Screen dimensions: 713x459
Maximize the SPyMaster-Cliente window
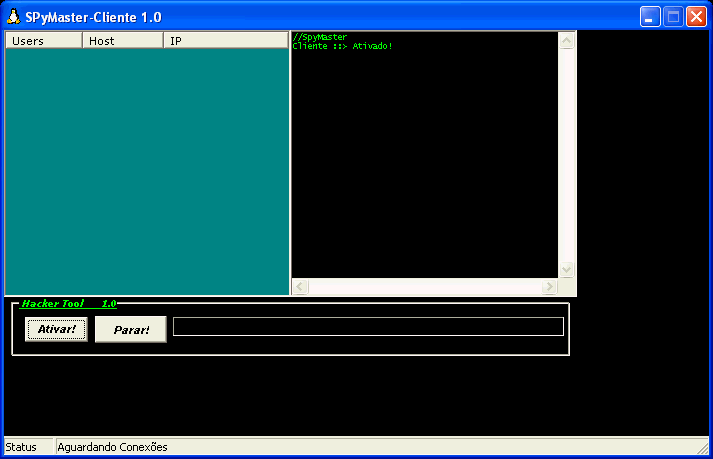673,17
